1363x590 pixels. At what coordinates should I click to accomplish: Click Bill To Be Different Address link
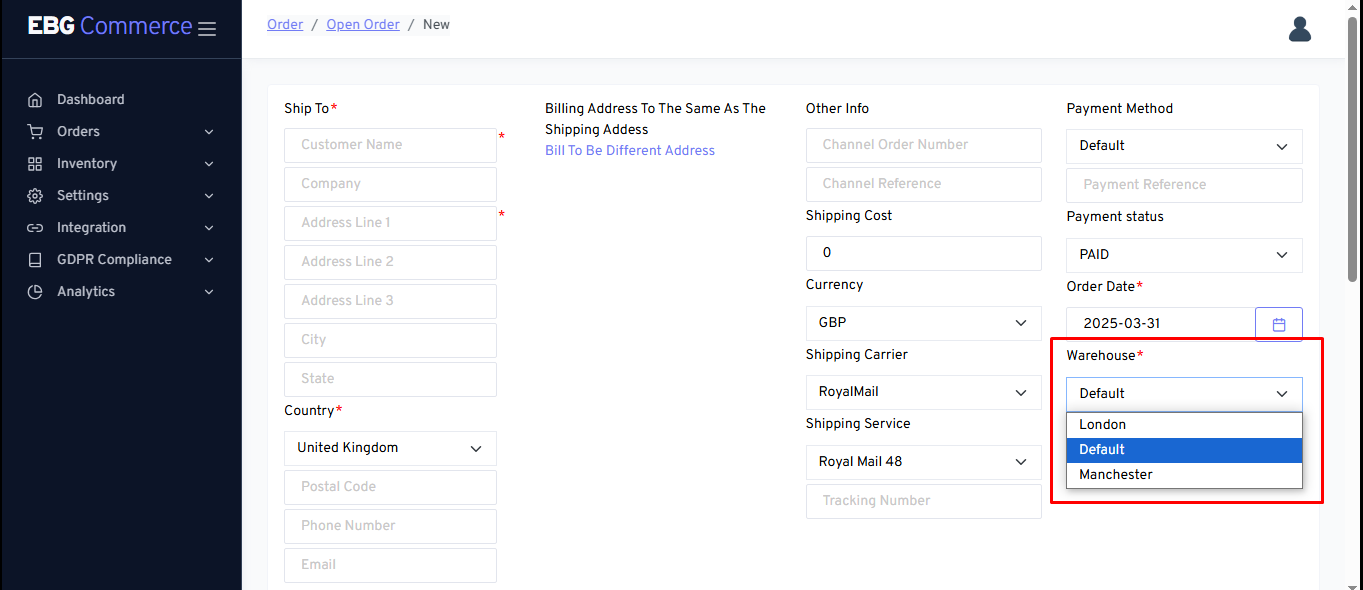tap(630, 151)
